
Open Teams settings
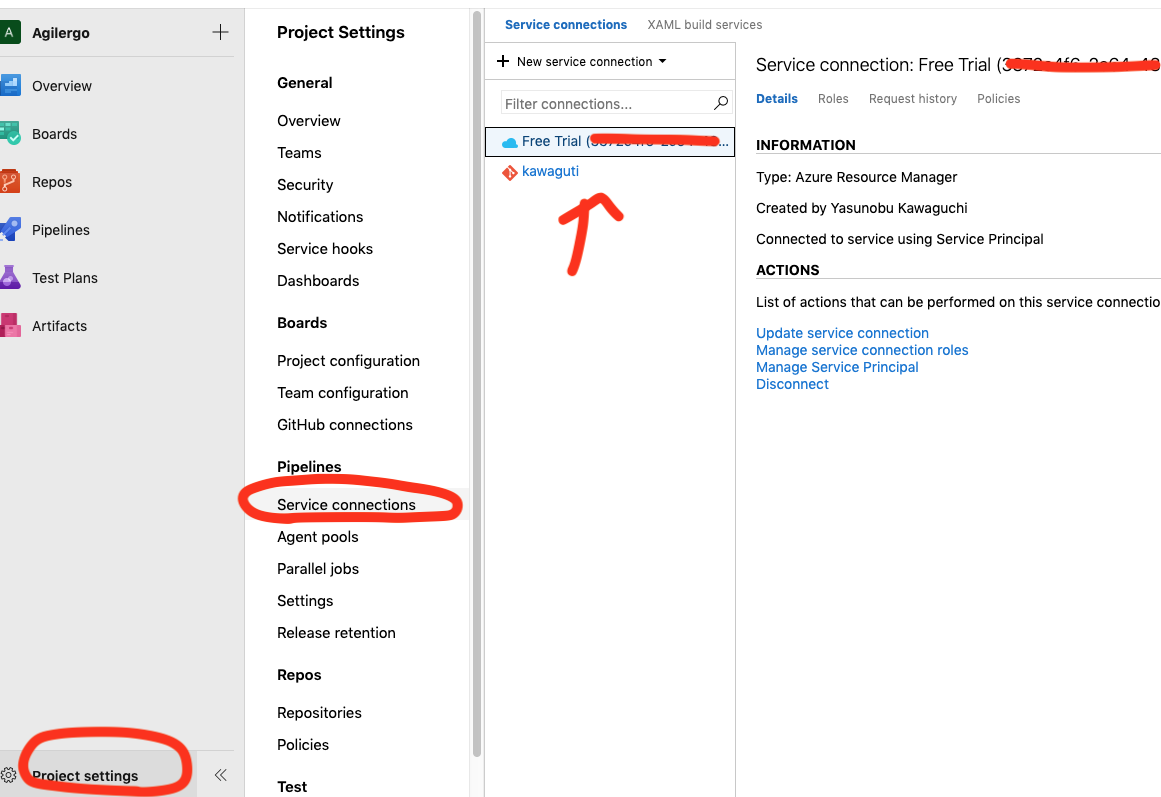click(299, 153)
